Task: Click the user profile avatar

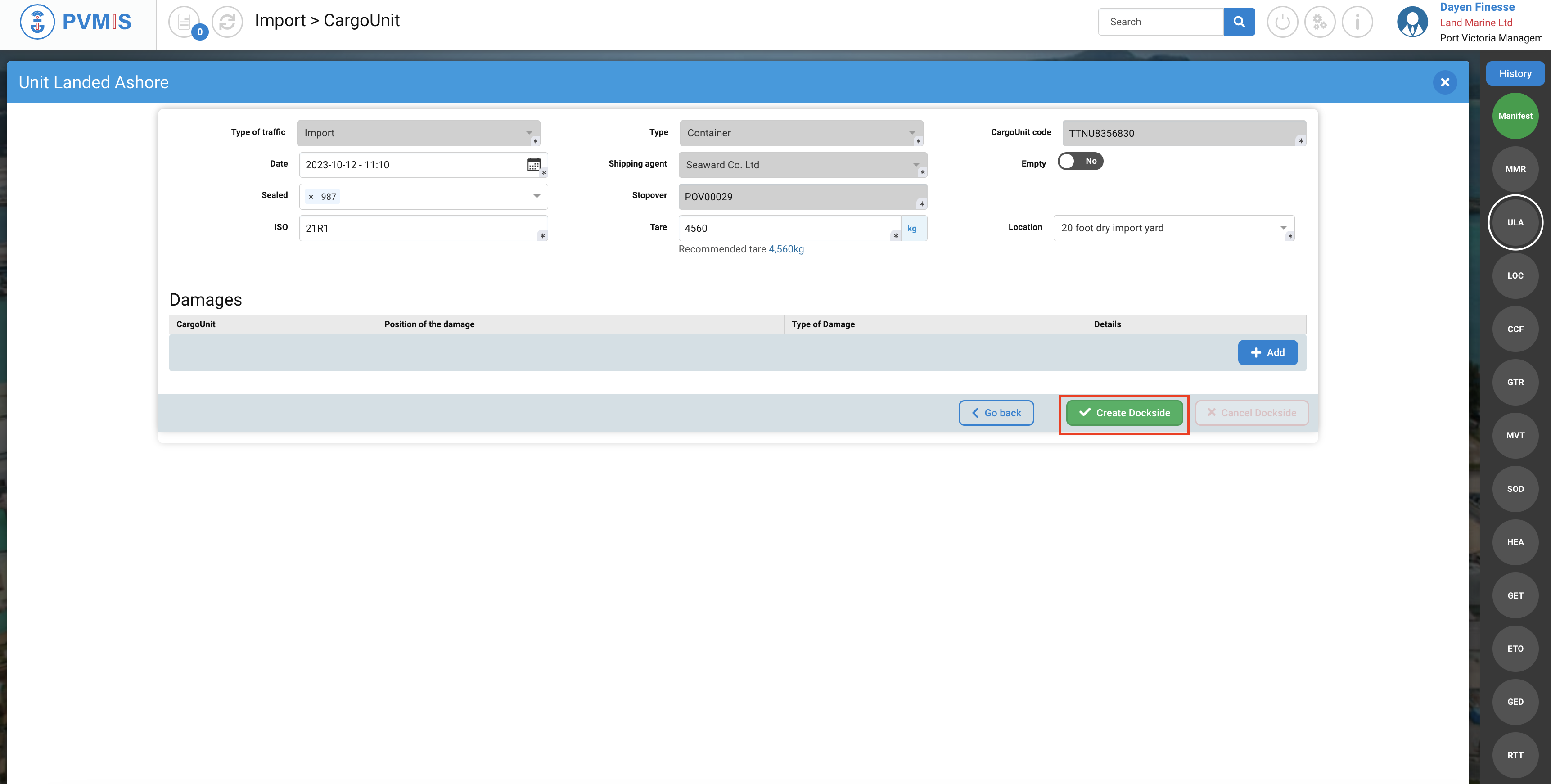Action: [1412, 22]
